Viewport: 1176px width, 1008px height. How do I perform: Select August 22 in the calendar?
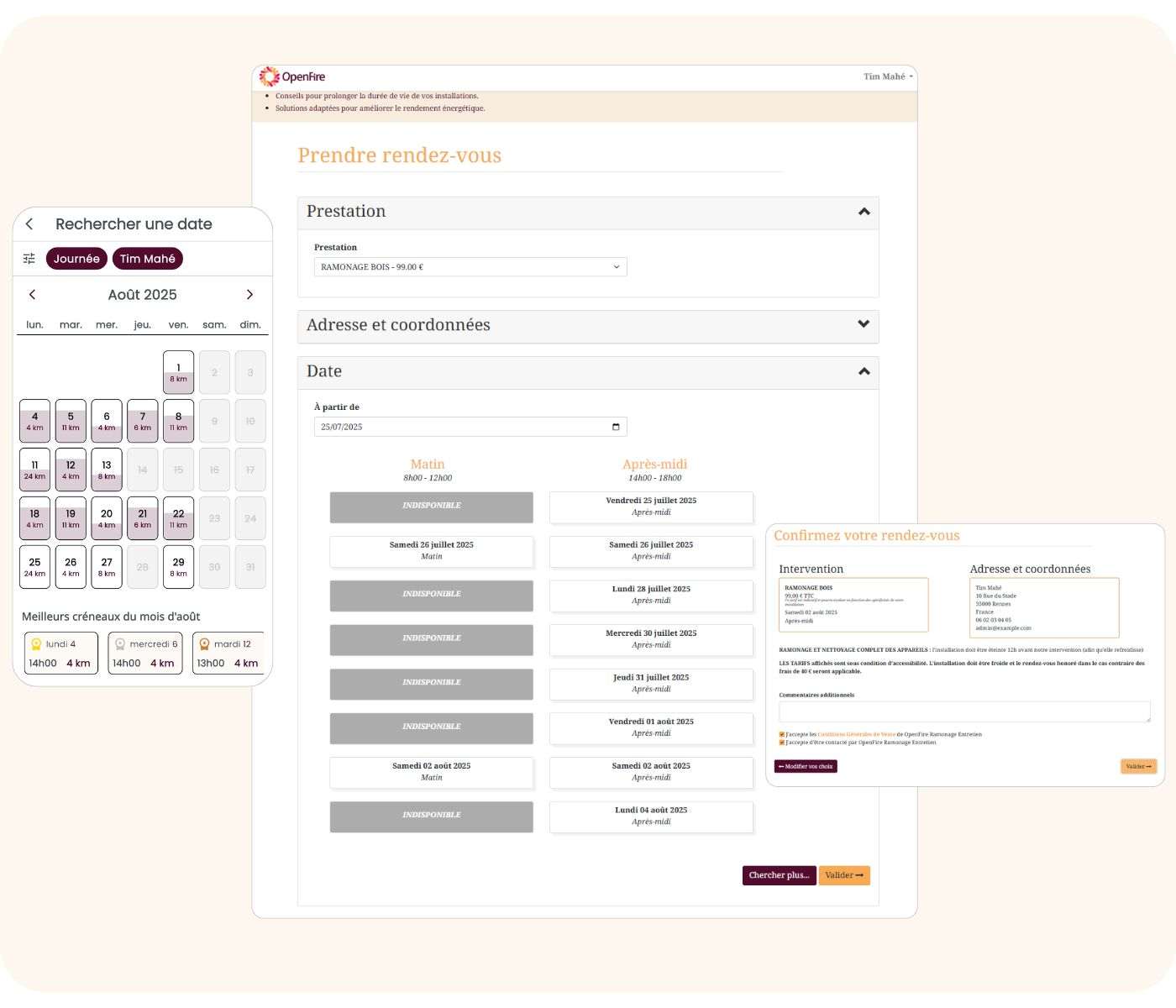click(x=178, y=519)
